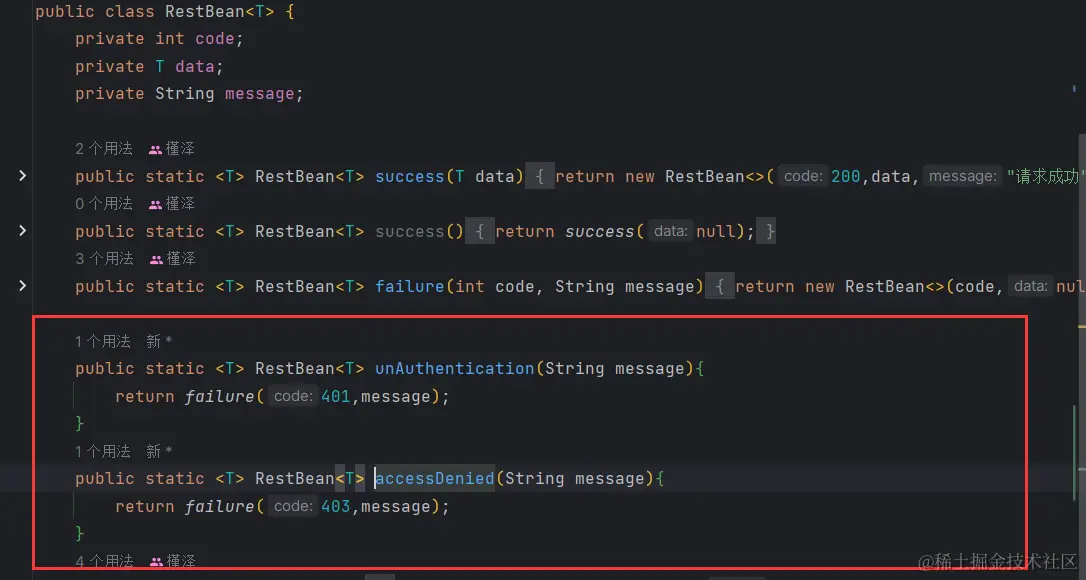Click the "message:" inlay hint before "请求成功"
This screenshot has height=580, width=1086.
tap(962, 176)
